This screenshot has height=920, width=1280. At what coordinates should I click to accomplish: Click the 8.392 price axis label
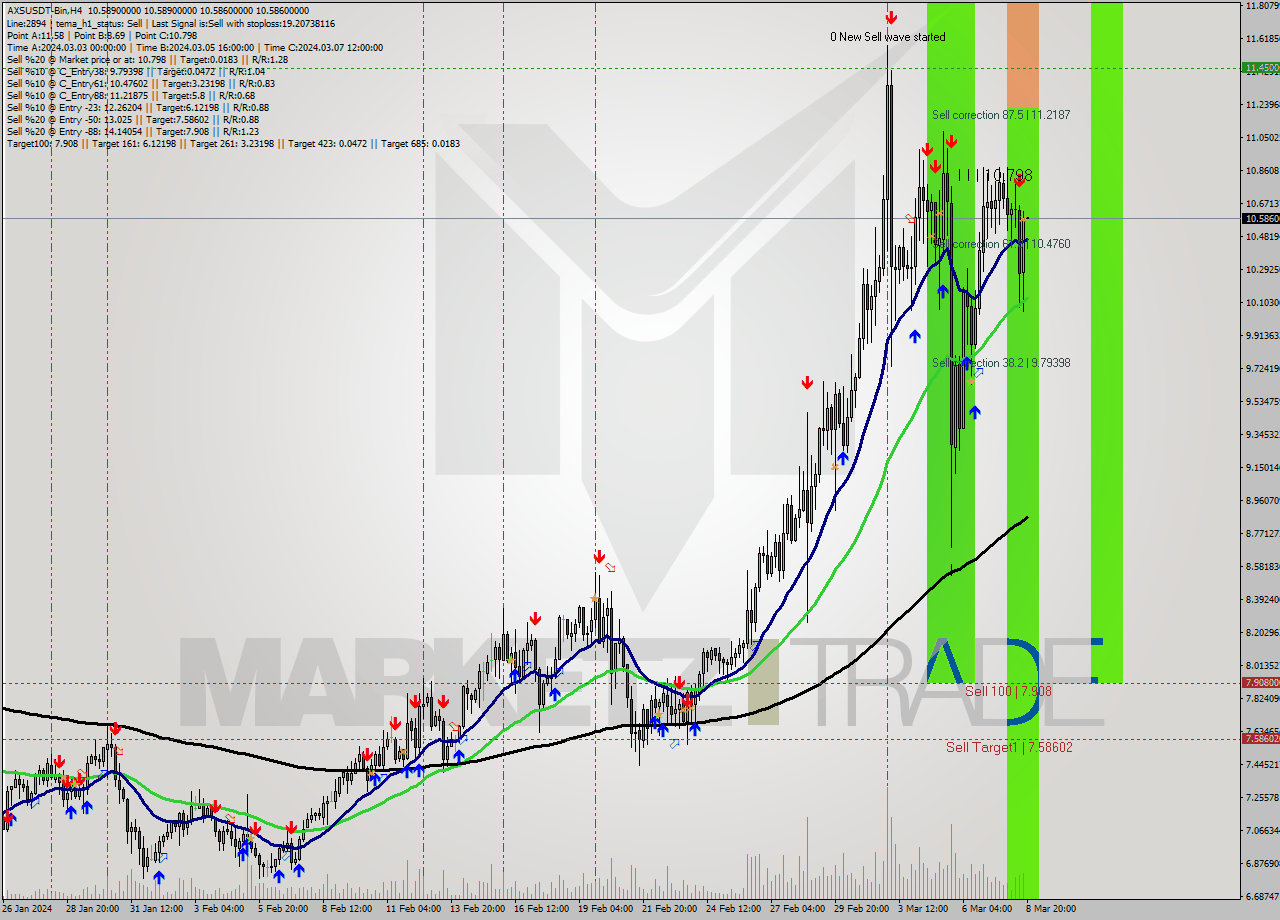pyautogui.click(x=1262, y=599)
